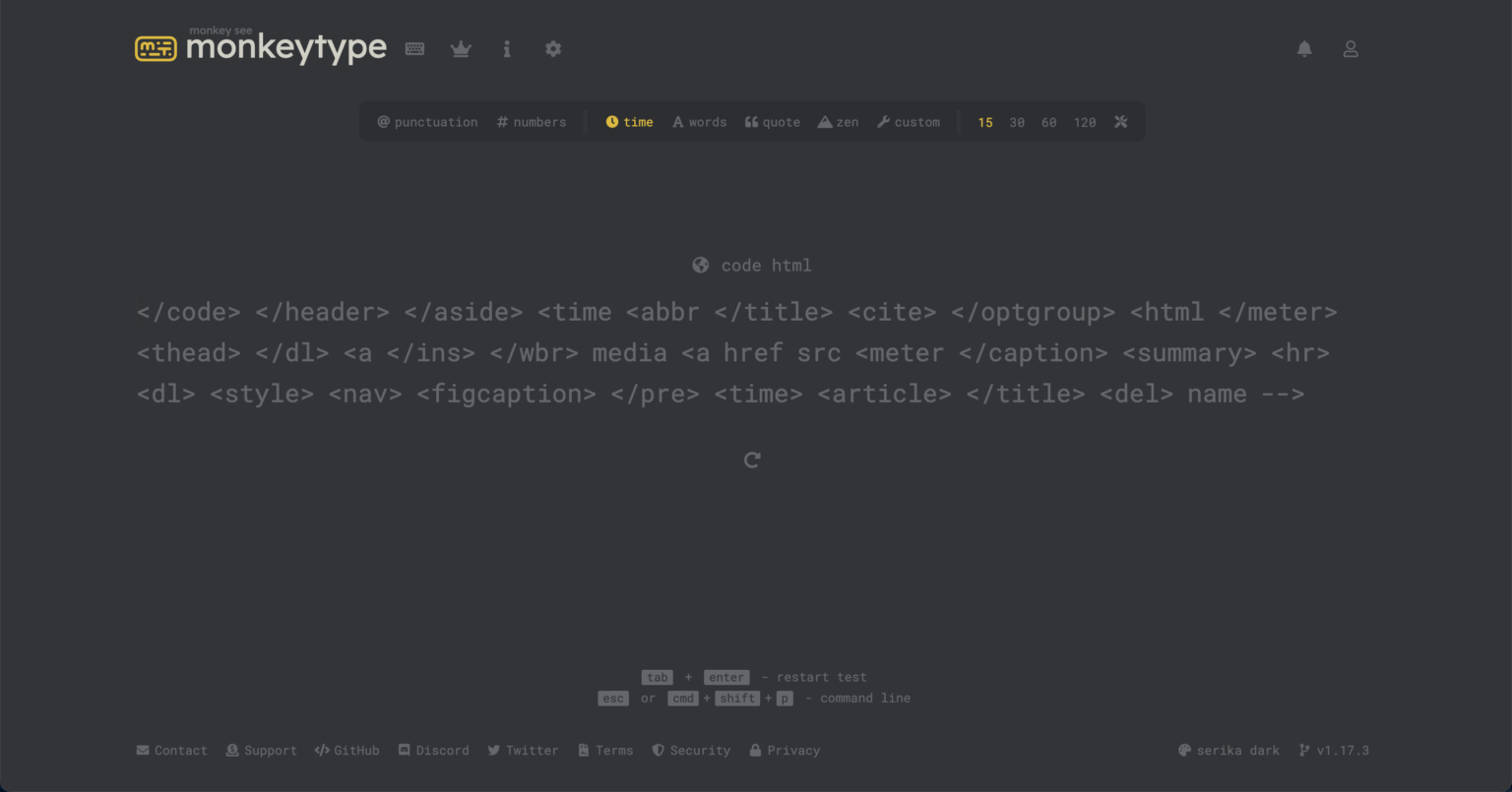This screenshot has width=1512, height=792.
Task: Open the Discord footer link
Action: [x=433, y=750]
